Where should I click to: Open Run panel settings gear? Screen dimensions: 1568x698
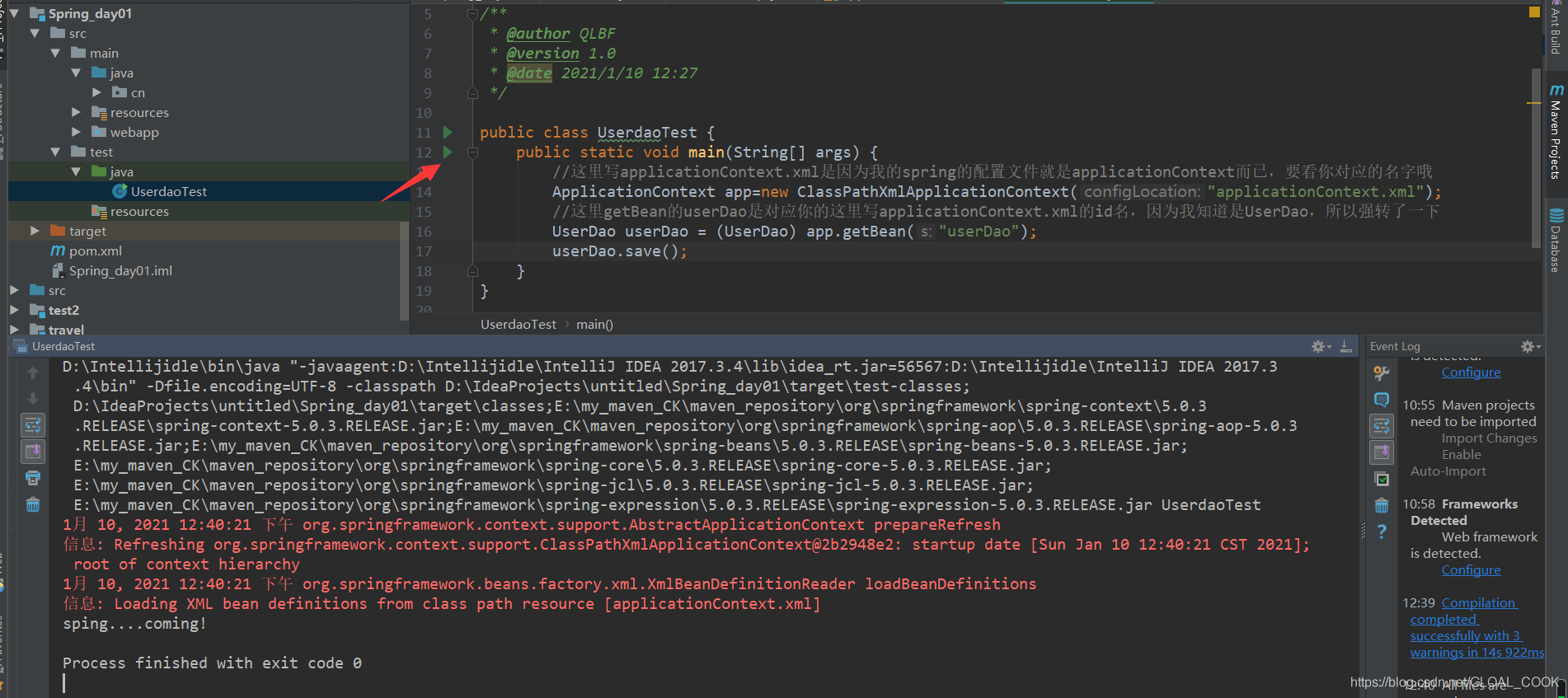(x=1321, y=346)
